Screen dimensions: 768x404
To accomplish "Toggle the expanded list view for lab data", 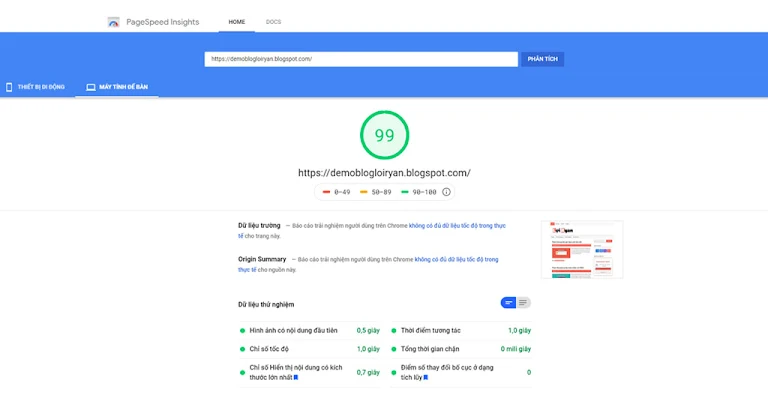I will pyautogui.click(x=523, y=303).
